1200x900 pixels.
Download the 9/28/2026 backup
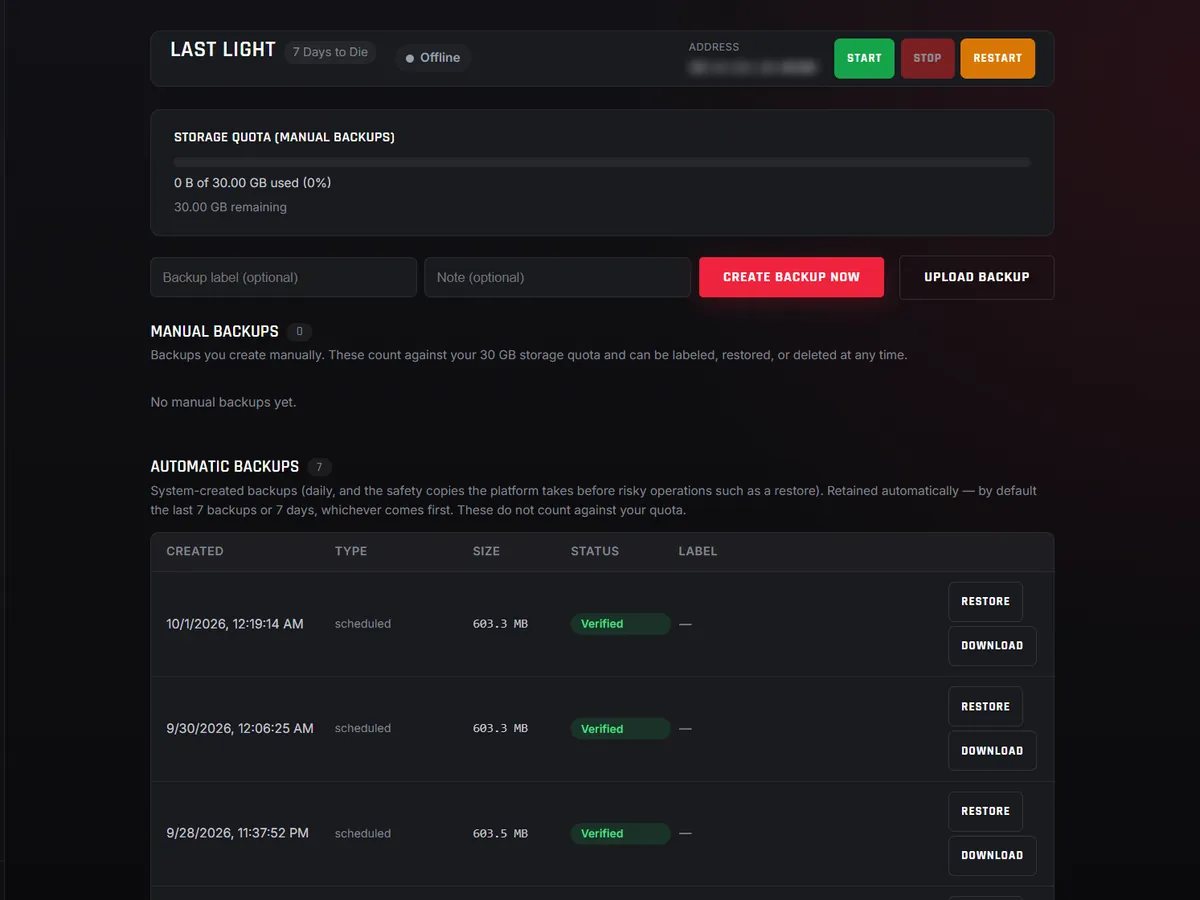pyautogui.click(x=992, y=855)
